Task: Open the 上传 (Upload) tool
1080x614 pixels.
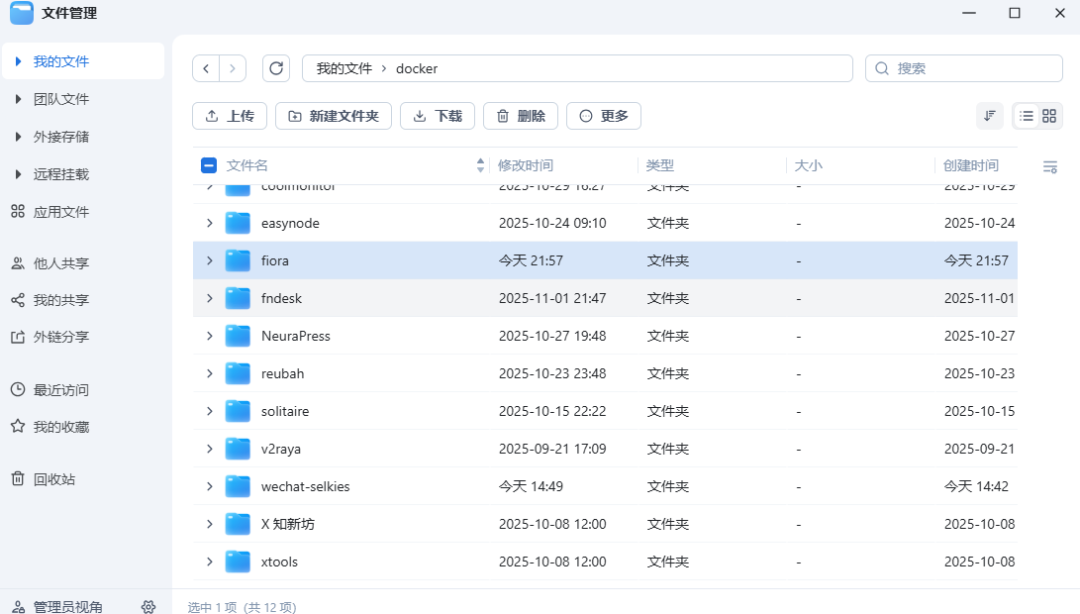Action: 229,115
